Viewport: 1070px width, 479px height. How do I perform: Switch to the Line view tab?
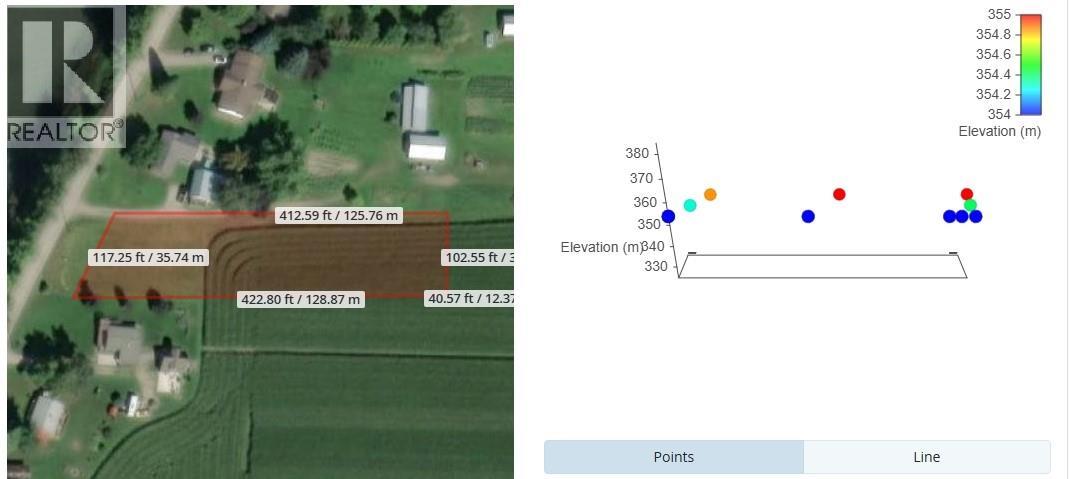point(926,457)
